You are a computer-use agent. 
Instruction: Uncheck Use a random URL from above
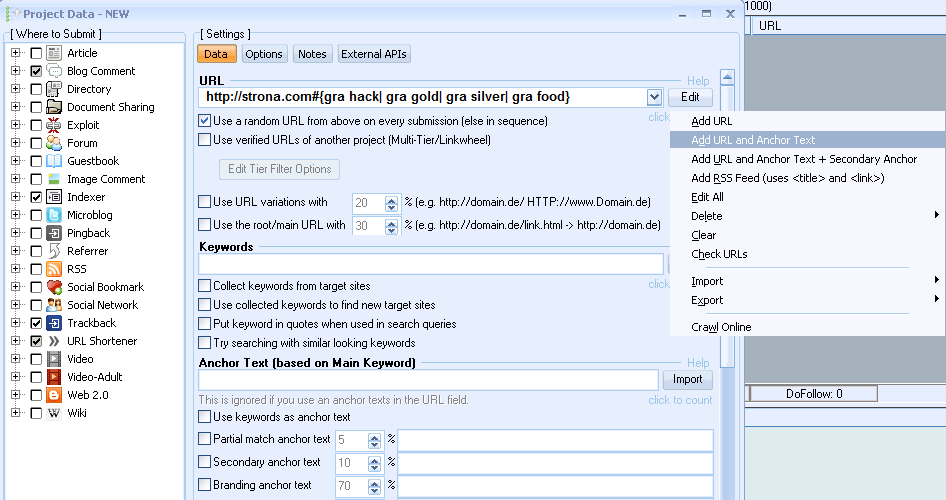coord(205,121)
